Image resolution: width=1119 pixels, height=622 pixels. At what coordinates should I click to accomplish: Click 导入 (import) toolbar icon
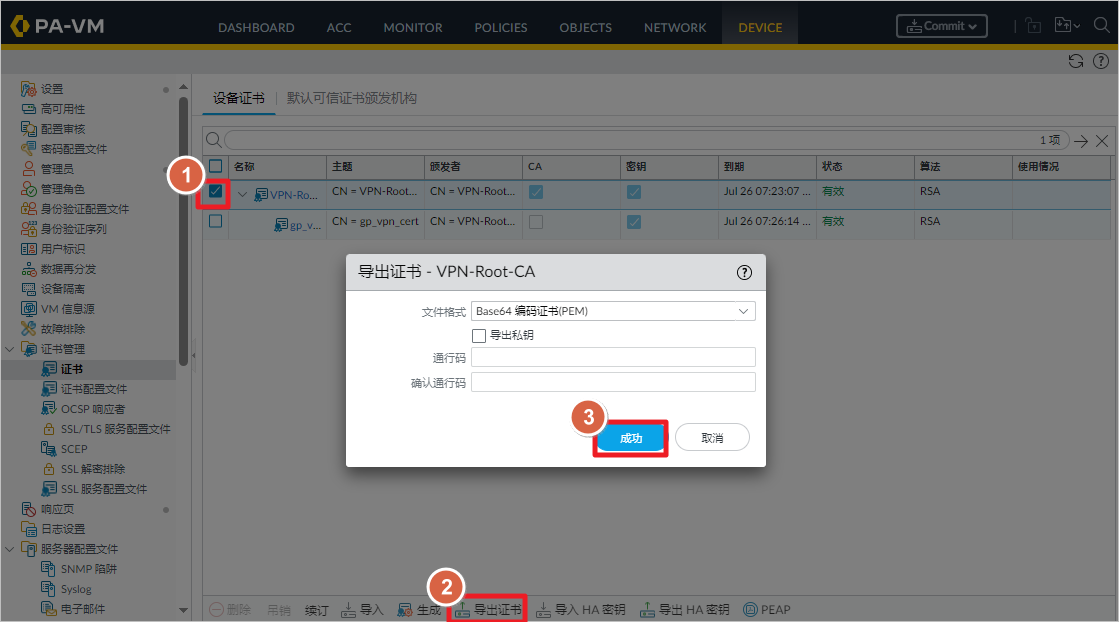[348, 610]
